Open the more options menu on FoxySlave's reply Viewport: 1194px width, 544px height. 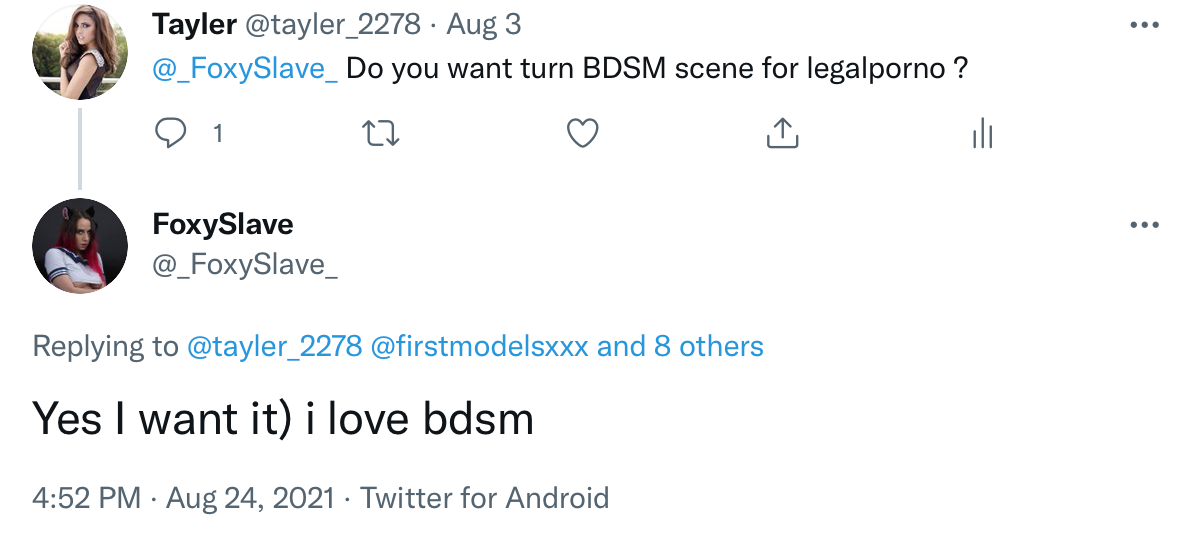click(1143, 225)
